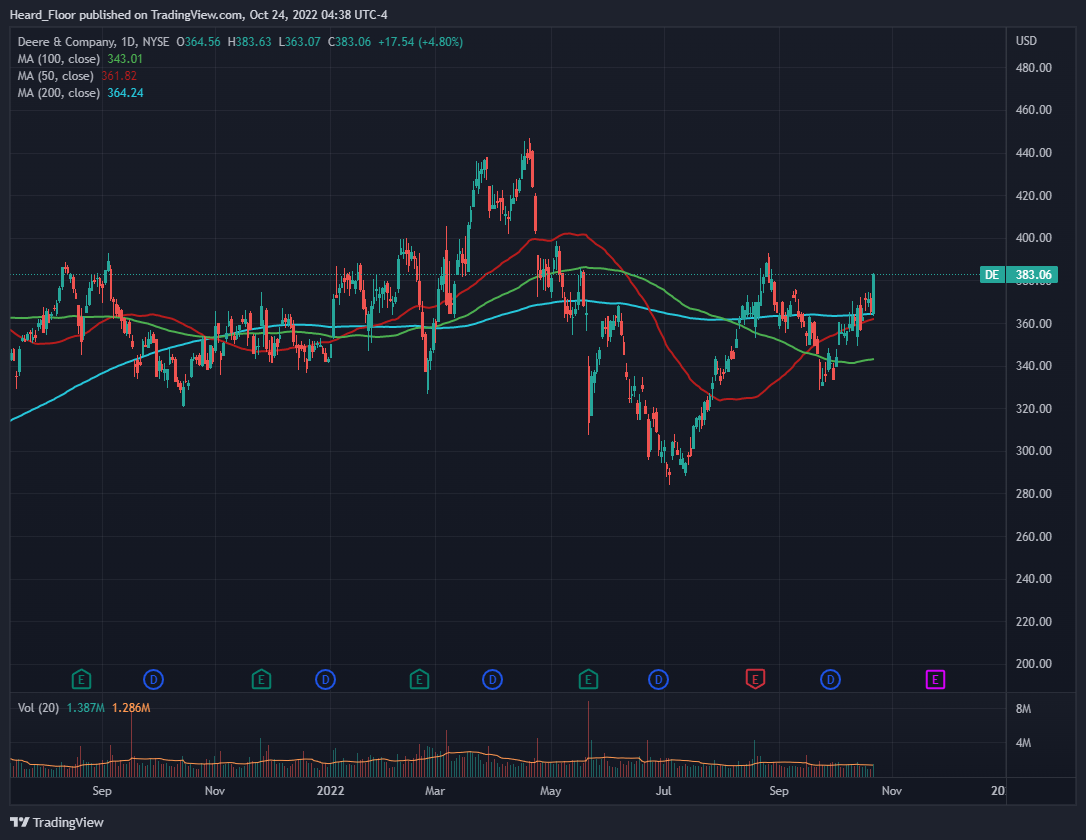
Task: Select the Deere & Company, 1D, NYSE legend title
Action: click(x=94, y=42)
